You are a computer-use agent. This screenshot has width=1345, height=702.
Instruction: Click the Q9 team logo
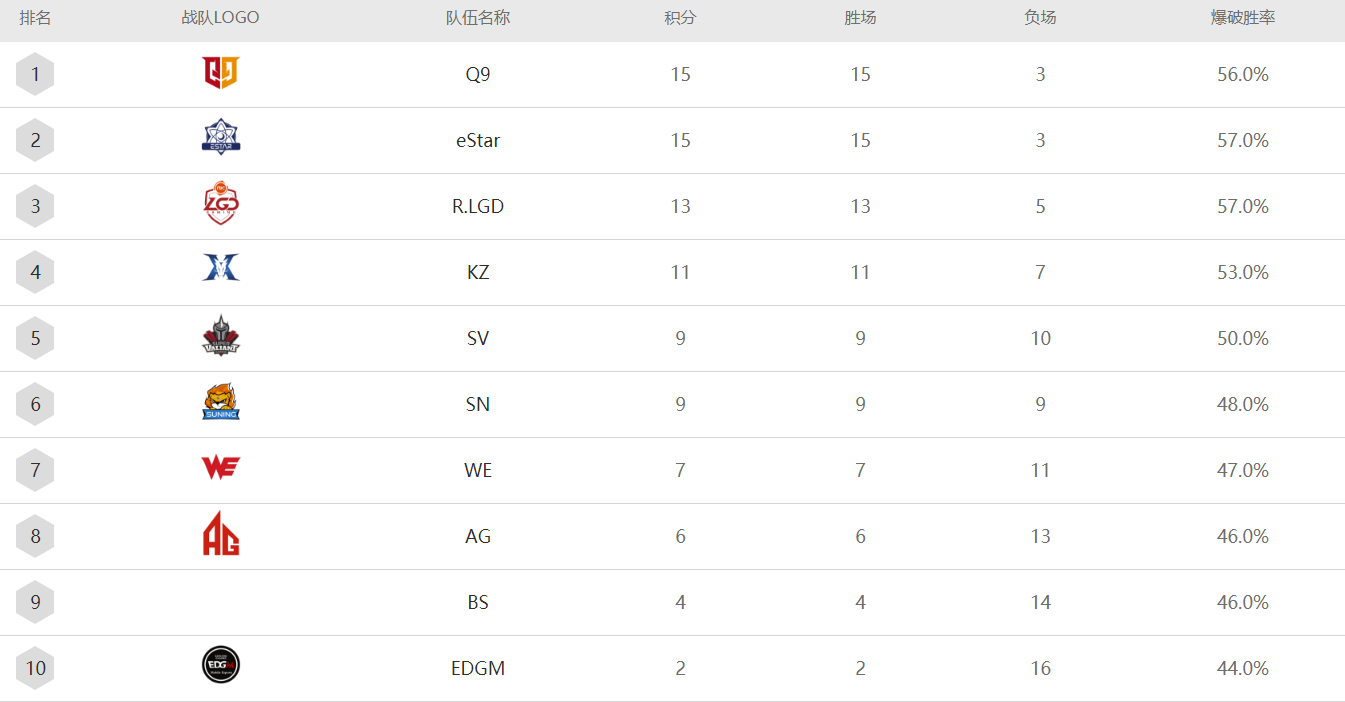click(220, 73)
